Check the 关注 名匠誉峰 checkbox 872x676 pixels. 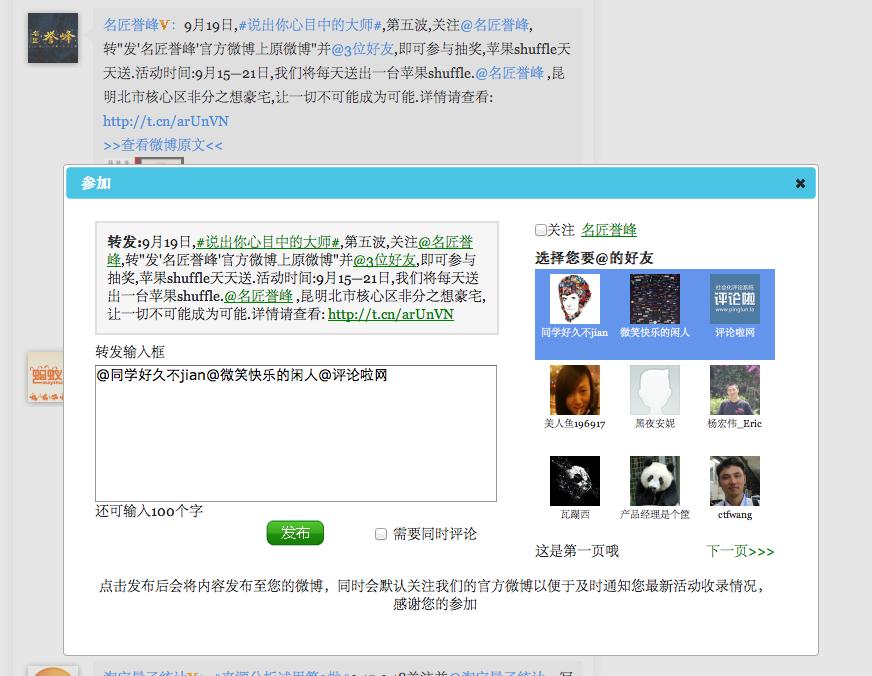540,230
